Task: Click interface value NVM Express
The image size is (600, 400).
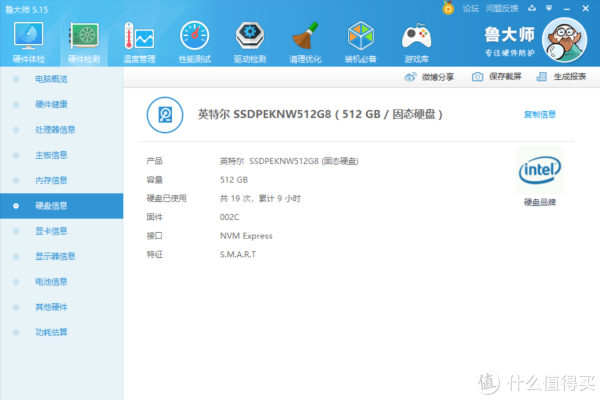Action: click(x=246, y=236)
